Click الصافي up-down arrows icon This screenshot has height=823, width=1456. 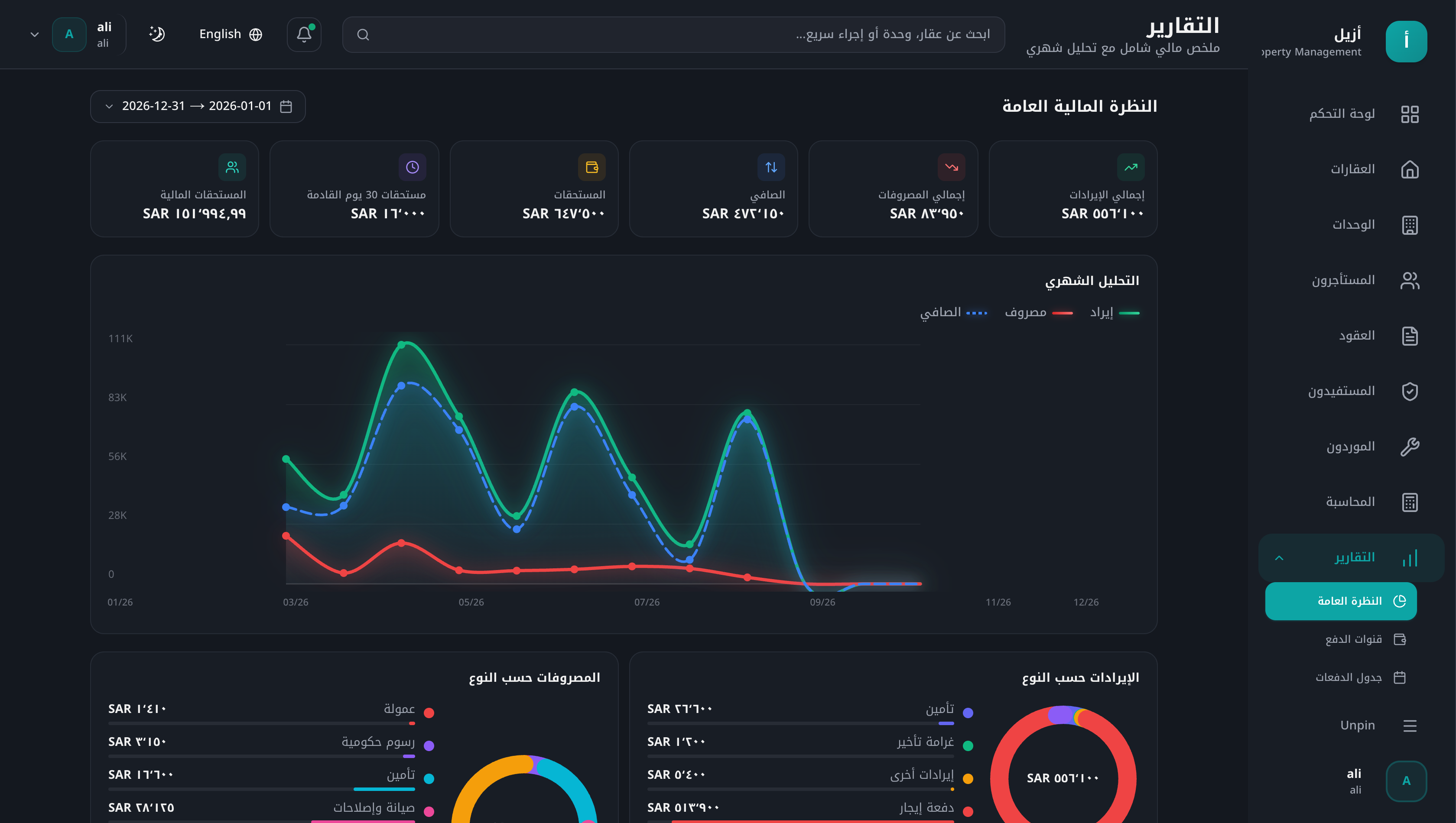(x=771, y=167)
